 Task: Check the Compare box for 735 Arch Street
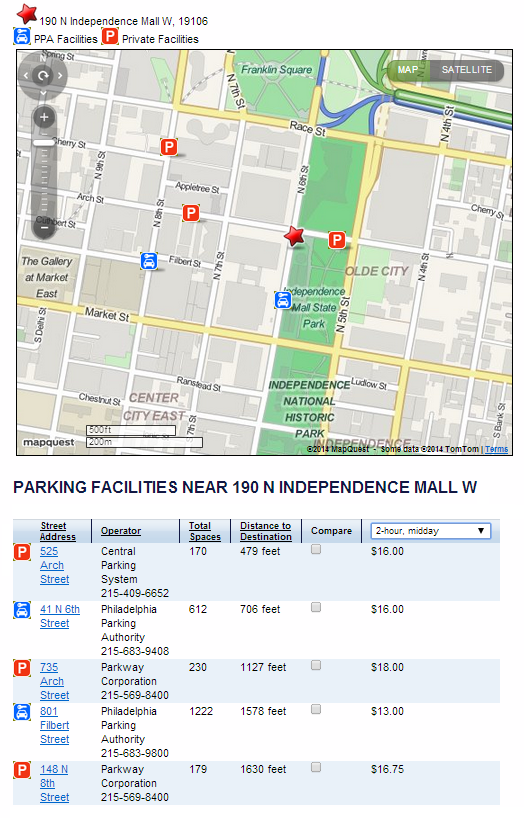316,665
